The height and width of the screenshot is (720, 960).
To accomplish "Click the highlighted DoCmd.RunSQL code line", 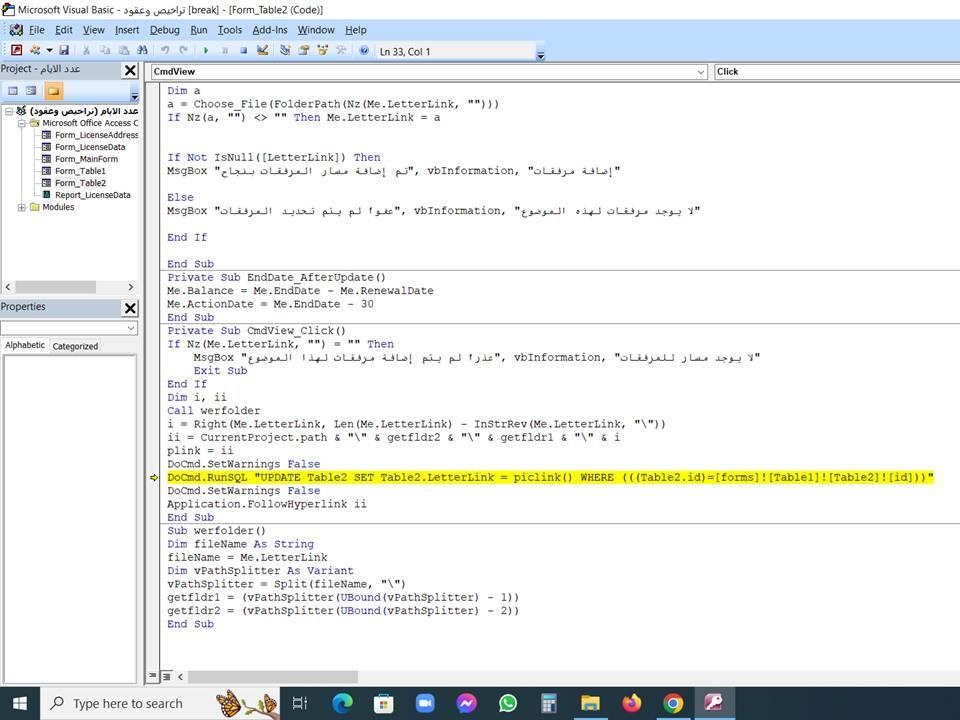I will tap(550, 477).
